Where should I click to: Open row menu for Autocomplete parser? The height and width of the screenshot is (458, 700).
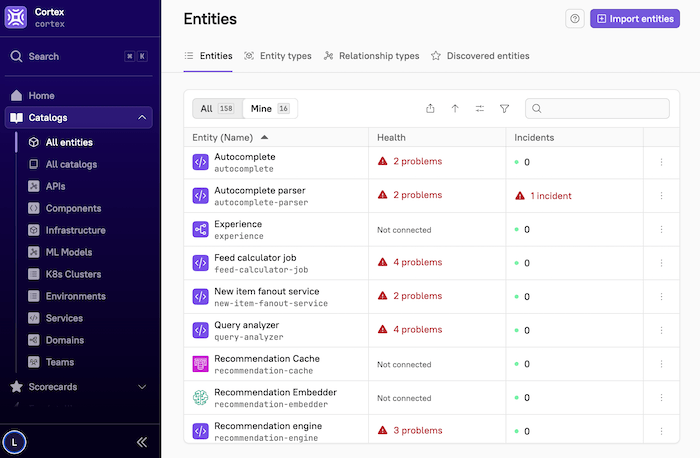pos(661,196)
